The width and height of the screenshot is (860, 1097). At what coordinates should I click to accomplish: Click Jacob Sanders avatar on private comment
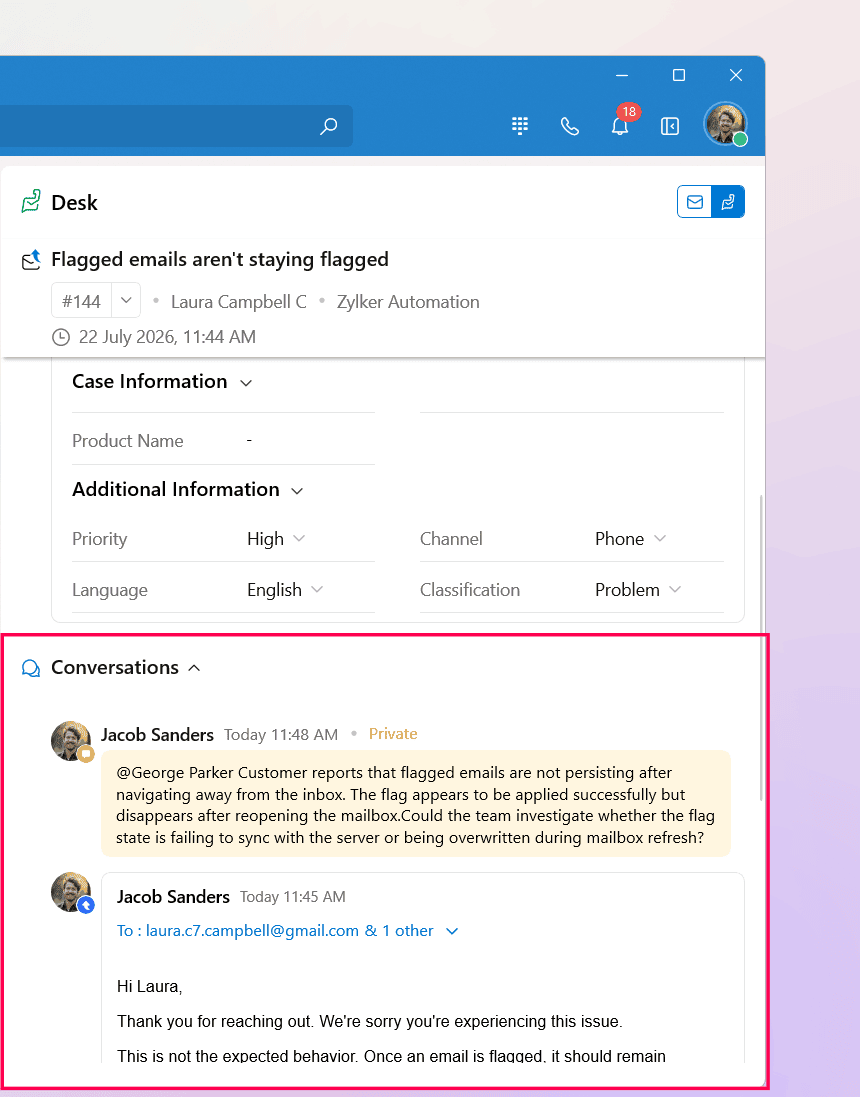pyautogui.click(x=71, y=741)
